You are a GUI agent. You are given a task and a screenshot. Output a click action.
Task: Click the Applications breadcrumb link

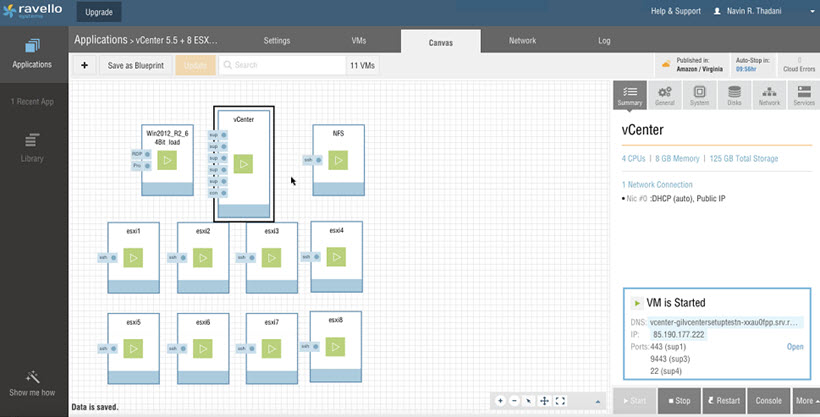[100, 40]
